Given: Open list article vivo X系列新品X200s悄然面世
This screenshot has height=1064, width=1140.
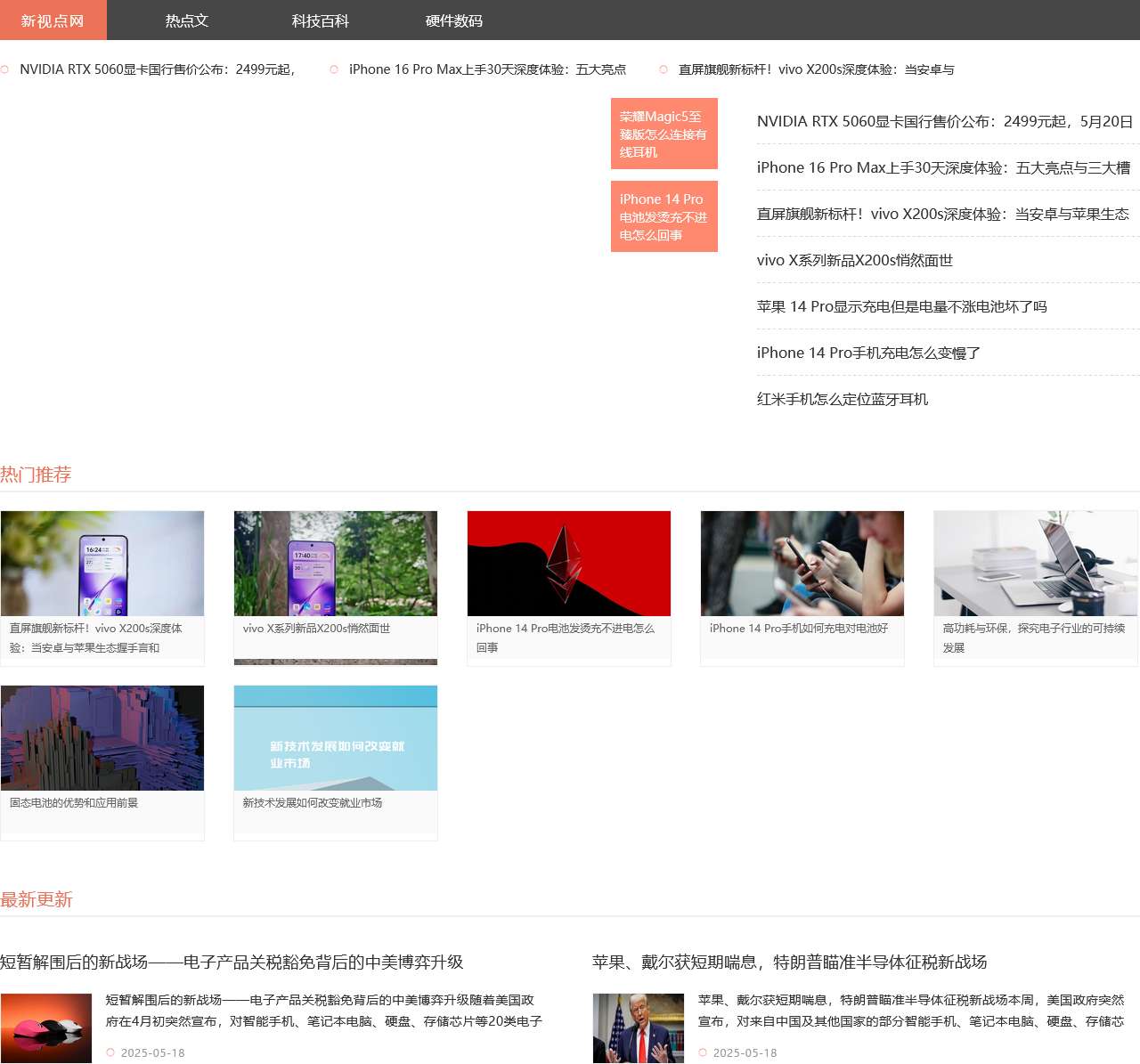Looking at the screenshot, I should tap(855, 260).
